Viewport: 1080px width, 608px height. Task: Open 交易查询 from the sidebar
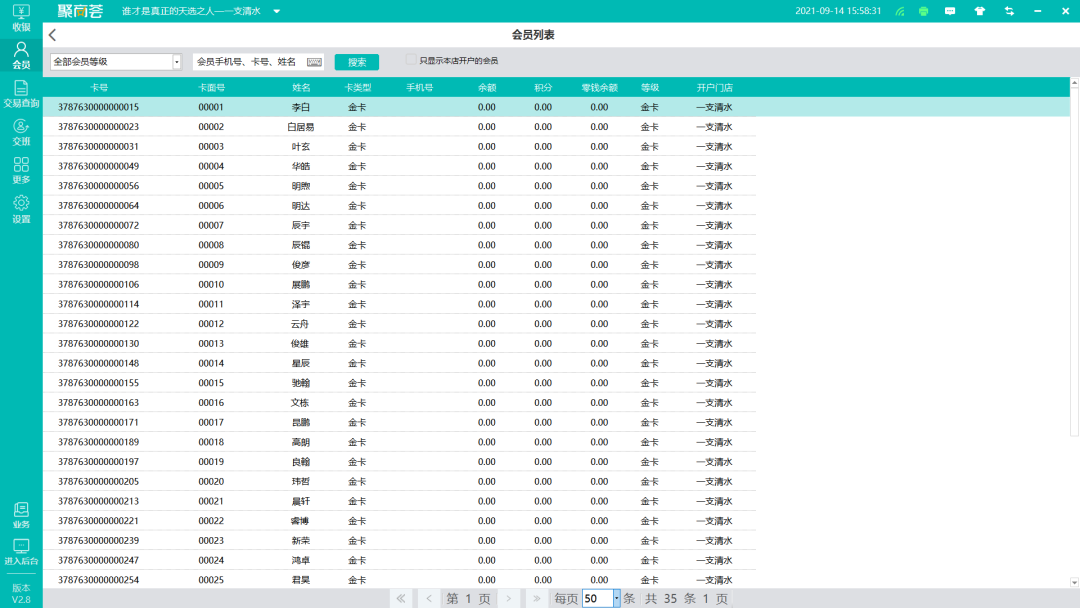tap(20, 95)
